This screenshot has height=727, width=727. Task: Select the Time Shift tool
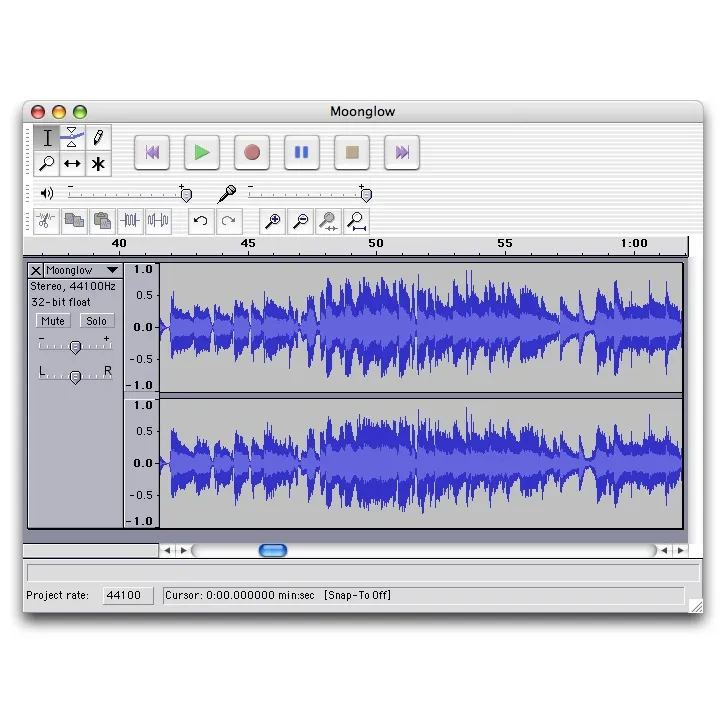tap(72, 164)
